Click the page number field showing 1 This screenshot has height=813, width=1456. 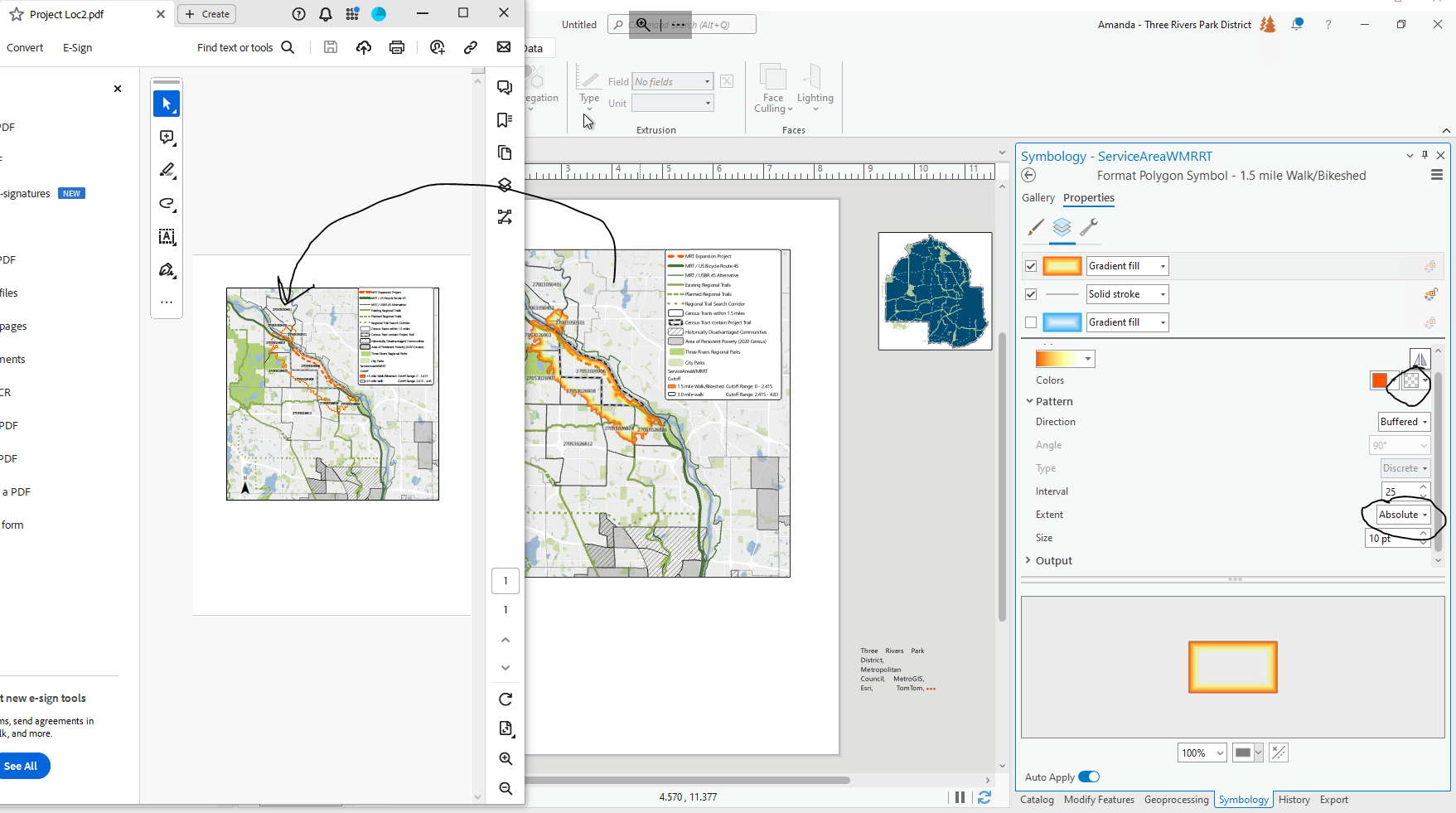[505, 580]
